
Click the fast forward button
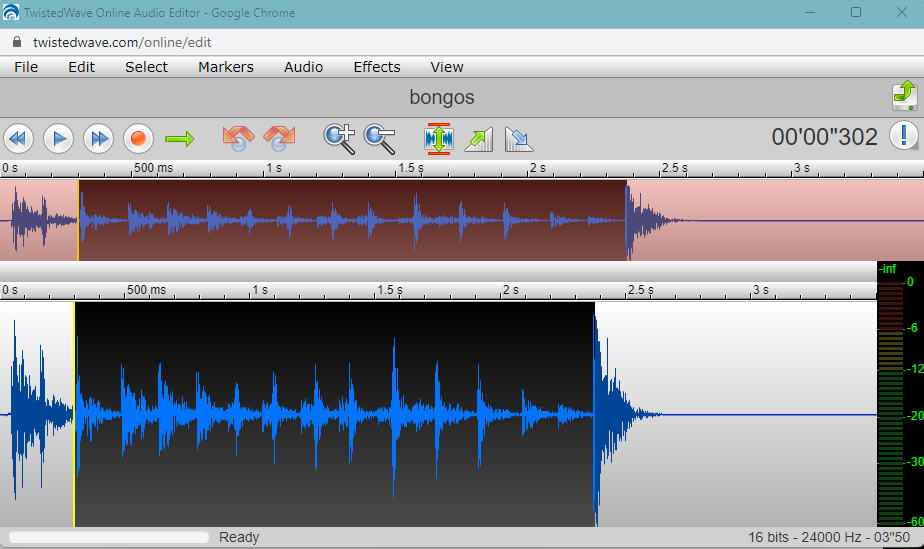click(98, 139)
